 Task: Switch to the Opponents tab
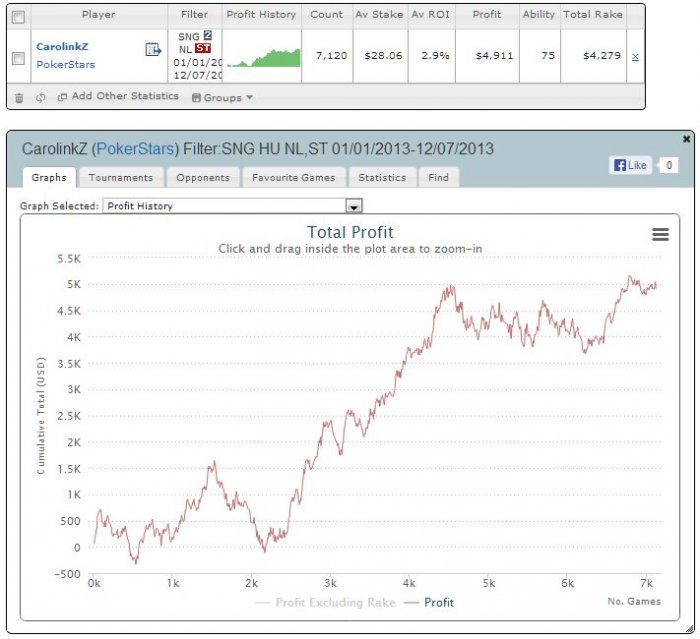click(203, 177)
